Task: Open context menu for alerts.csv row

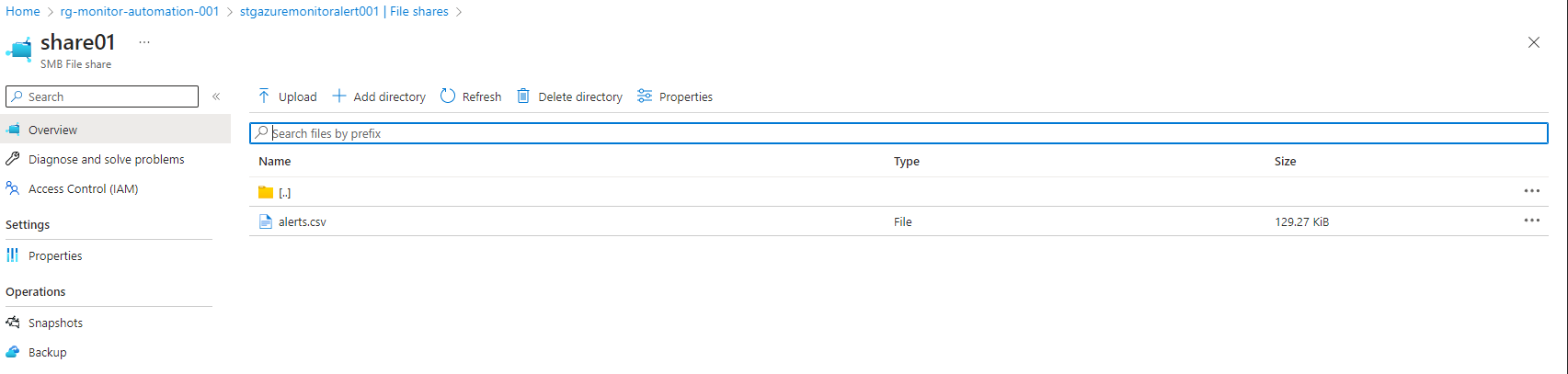Action: pyautogui.click(x=1531, y=221)
